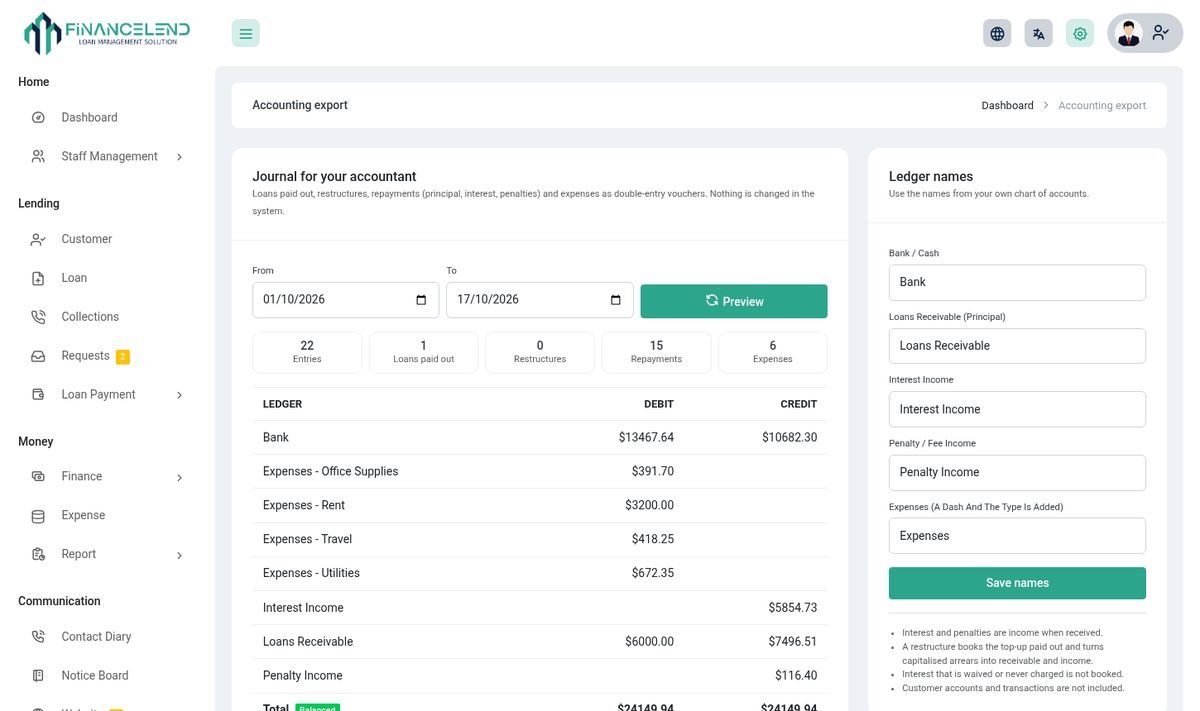1200x711 pixels.
Task: Edit the Loans Receivable (Principal) name field
Action: (1017, 346)
